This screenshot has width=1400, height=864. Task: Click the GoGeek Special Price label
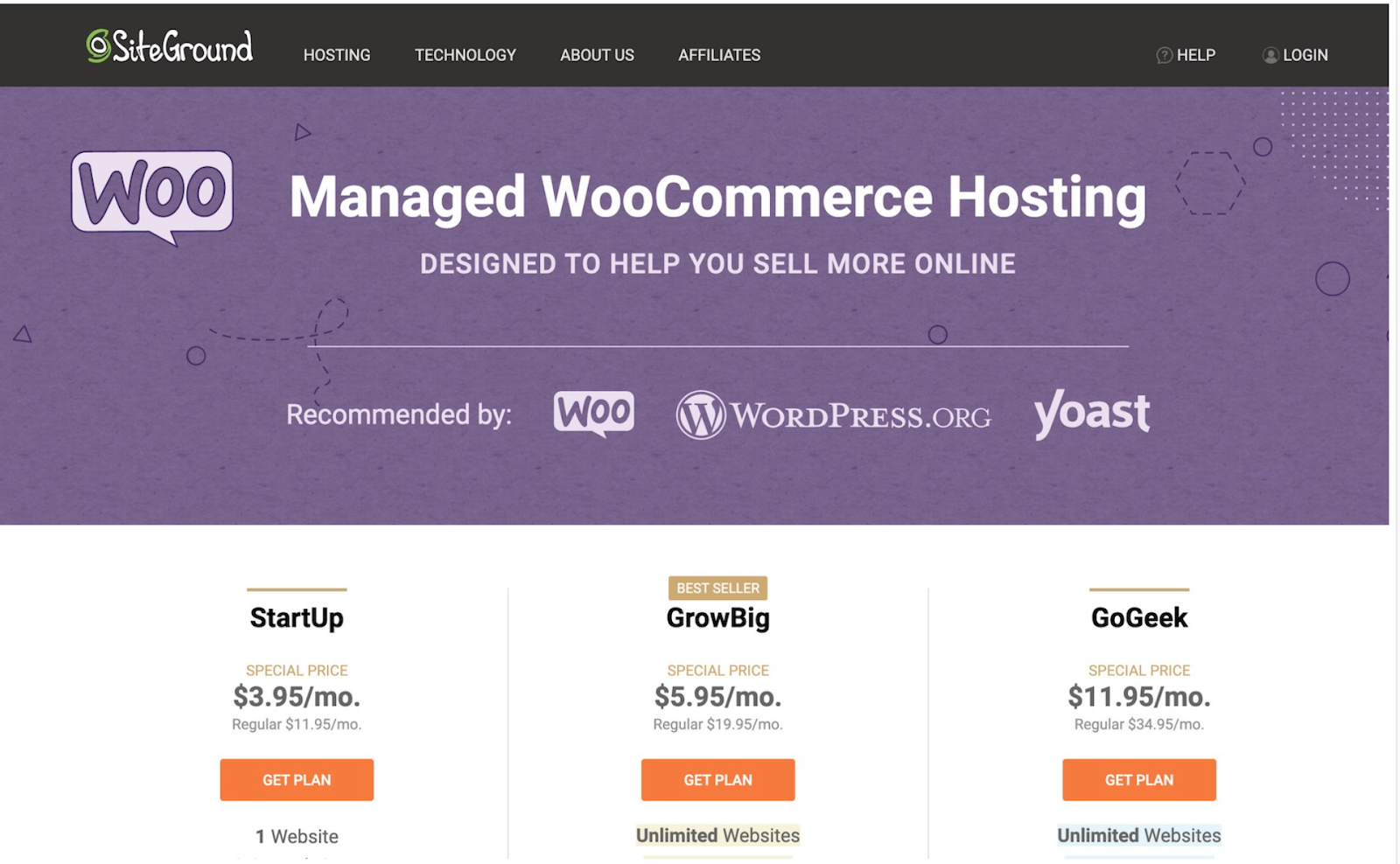(x=1139, y=671)
